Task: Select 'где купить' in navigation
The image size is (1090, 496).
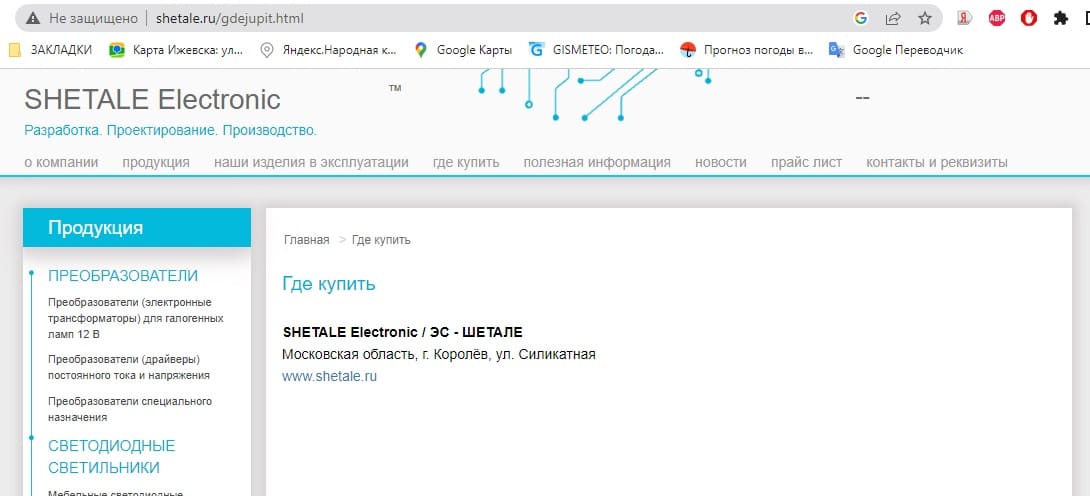Action: [x=466, y=162]
